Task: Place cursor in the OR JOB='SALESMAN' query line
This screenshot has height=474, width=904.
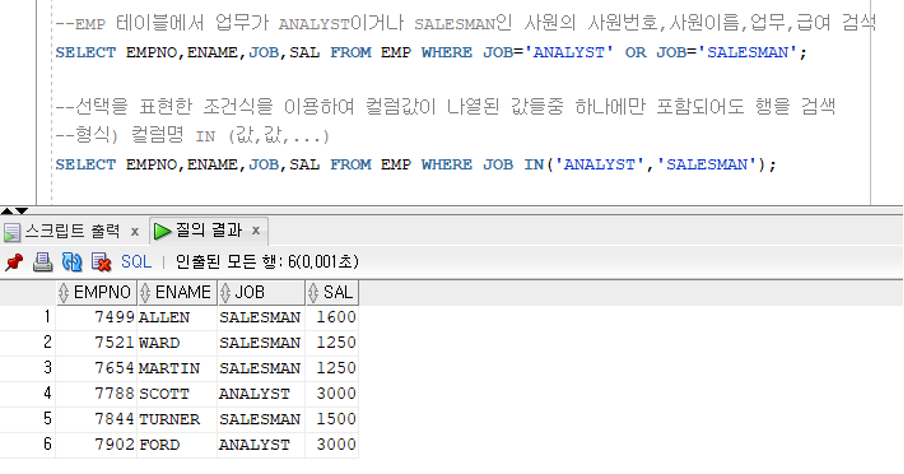Action: (431, 53)
